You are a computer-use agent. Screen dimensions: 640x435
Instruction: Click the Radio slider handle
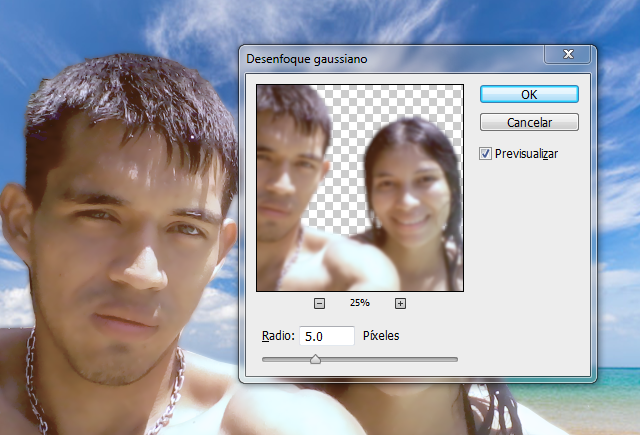(x=315, y=359)
